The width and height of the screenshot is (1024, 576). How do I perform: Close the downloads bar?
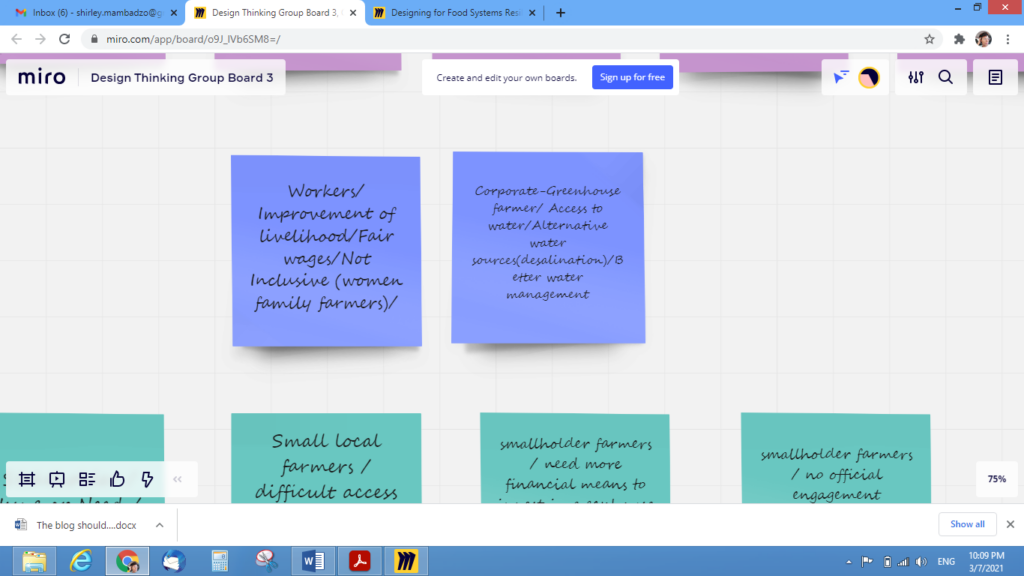(1010, 524)
